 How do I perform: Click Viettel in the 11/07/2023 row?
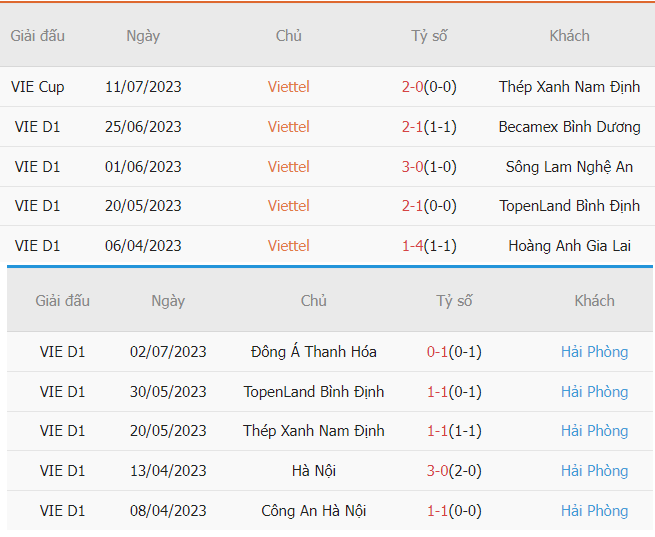289,87
